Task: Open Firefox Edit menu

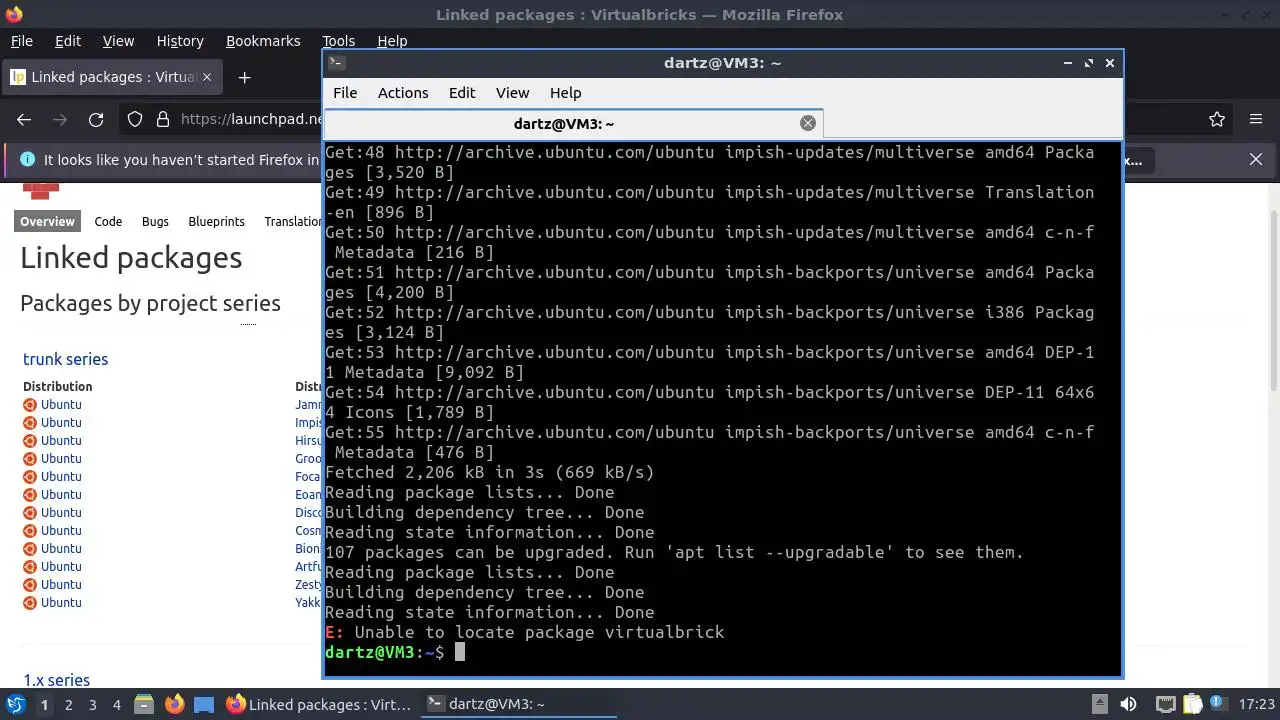Action: 68,41
